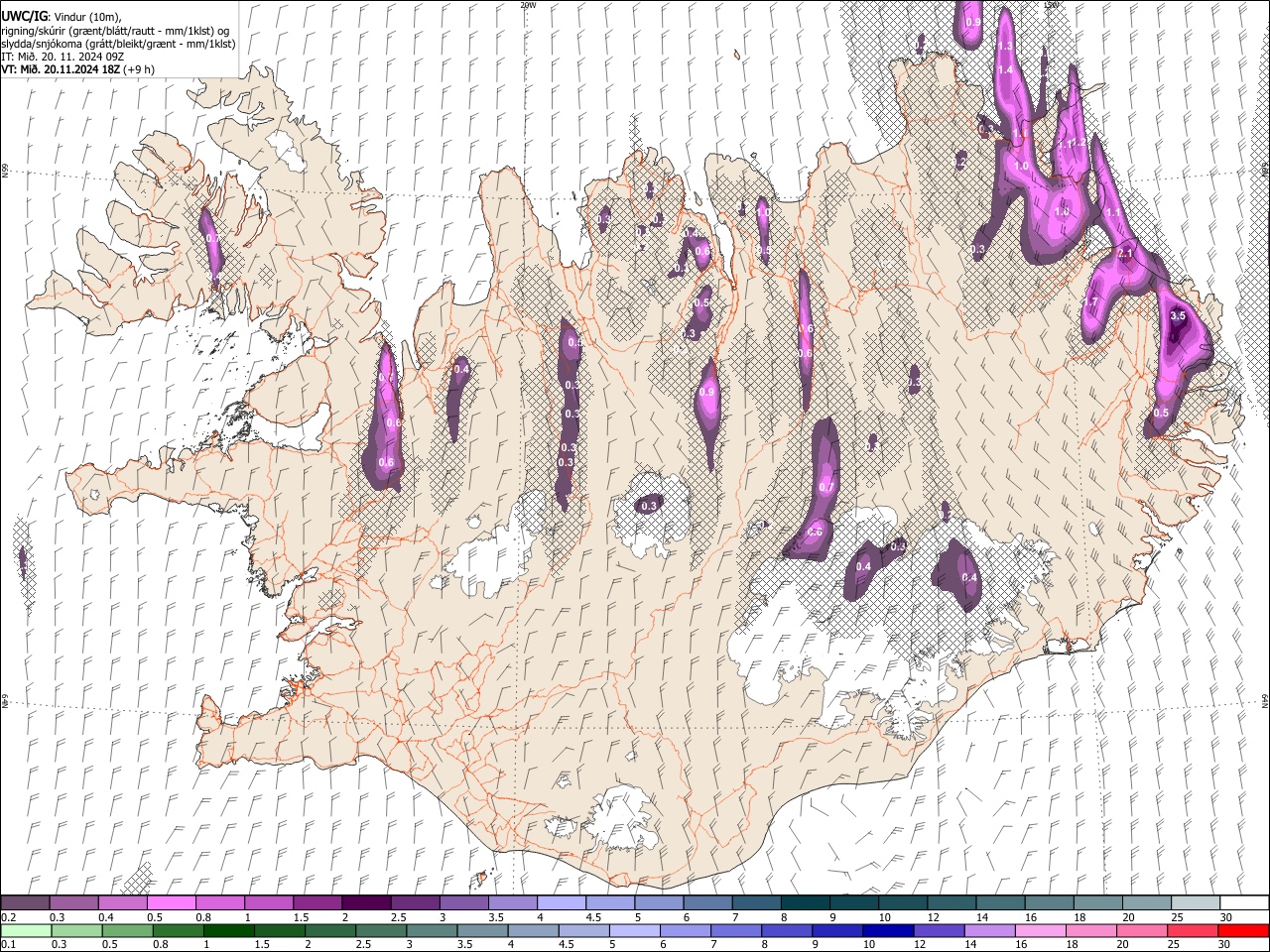The height and width of the screenshot is (952, 1270).
Task: Click the periwinkle swatch labeled 6 in lower scale
Action: coord(685,930)
